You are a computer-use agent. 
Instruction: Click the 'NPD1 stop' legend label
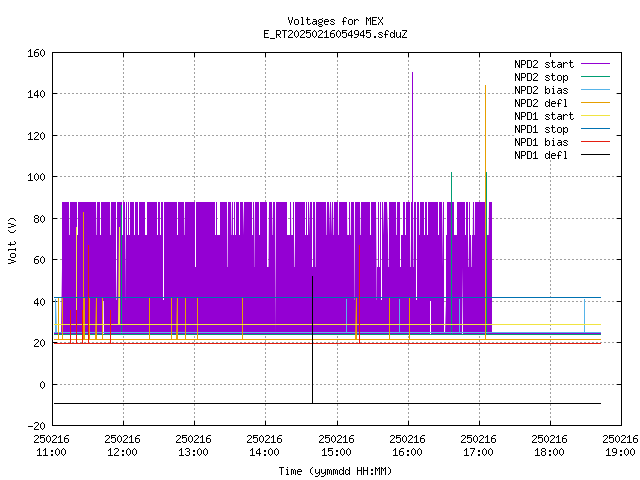(541, 129)
